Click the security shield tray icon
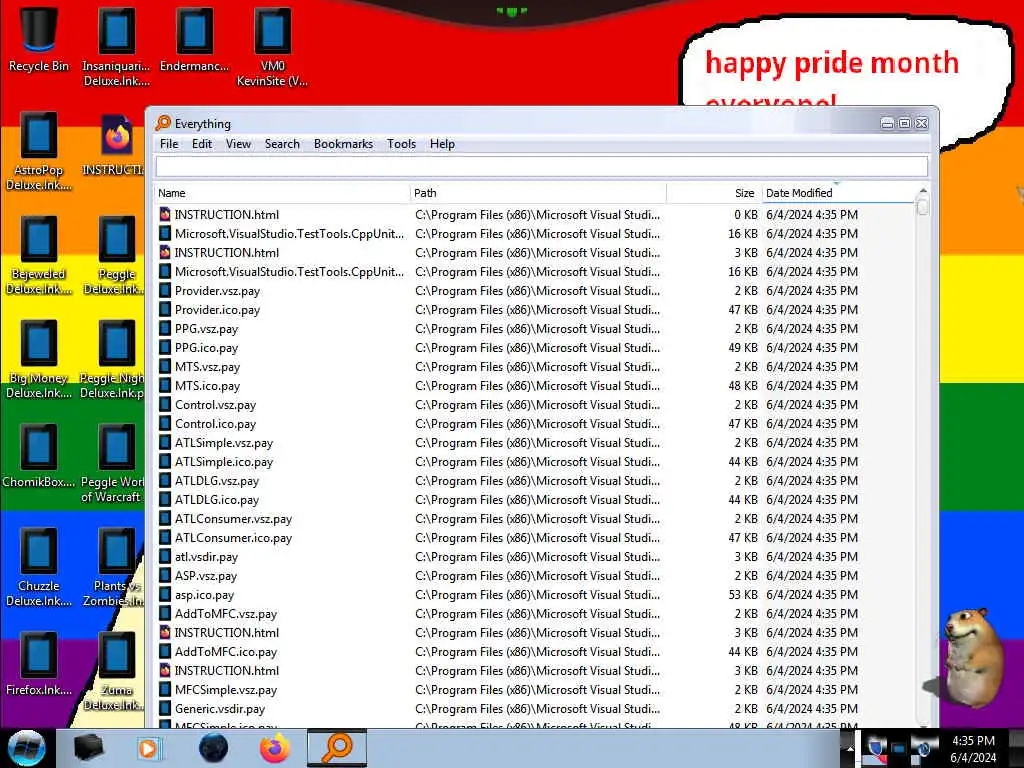 point(876,748)
